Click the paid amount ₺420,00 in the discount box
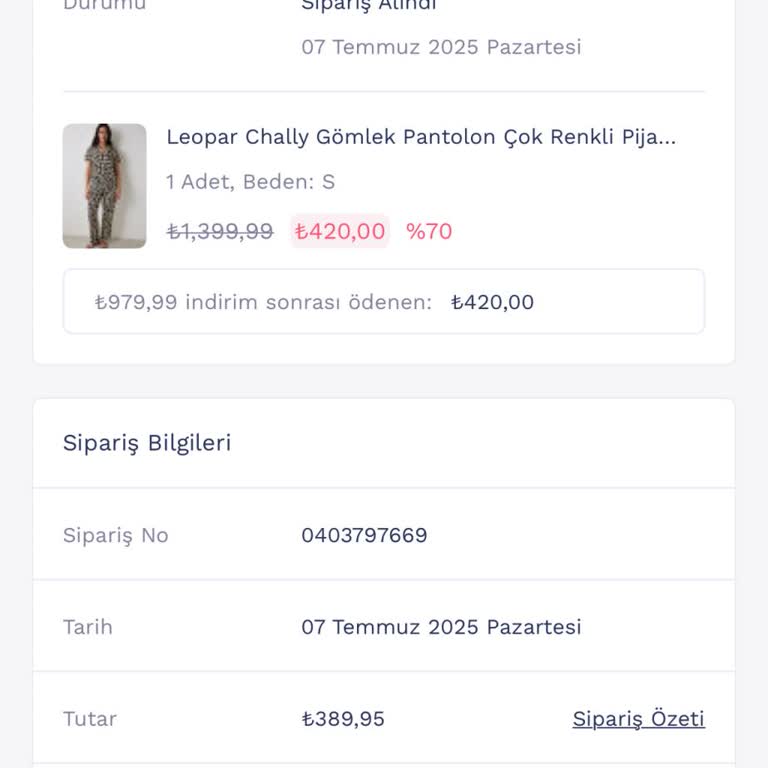Image resolution: width=768 pixels, height=768 pixels. (492, 302)
